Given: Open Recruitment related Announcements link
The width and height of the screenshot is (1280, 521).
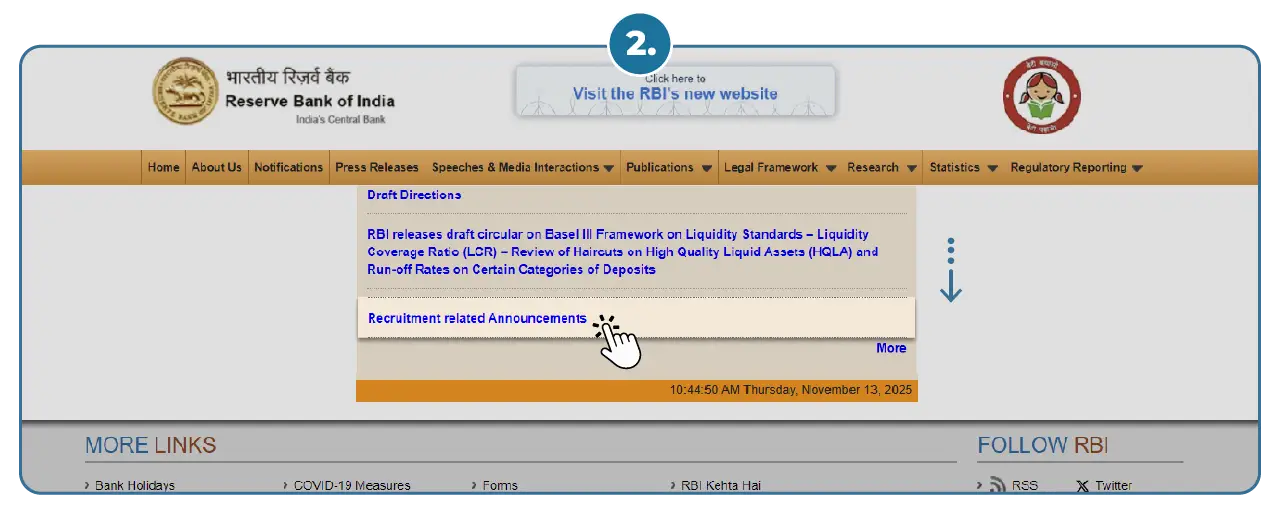Looking at the screenshot, I should [477, 319].
